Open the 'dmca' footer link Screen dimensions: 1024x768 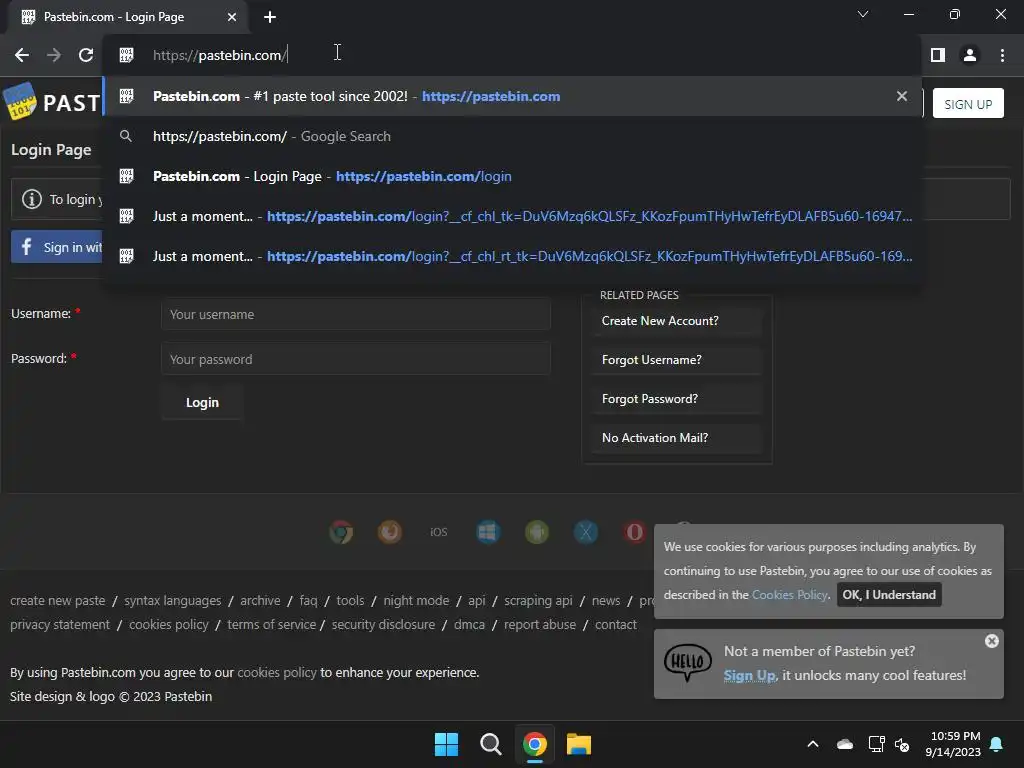[x=470, y=624]
